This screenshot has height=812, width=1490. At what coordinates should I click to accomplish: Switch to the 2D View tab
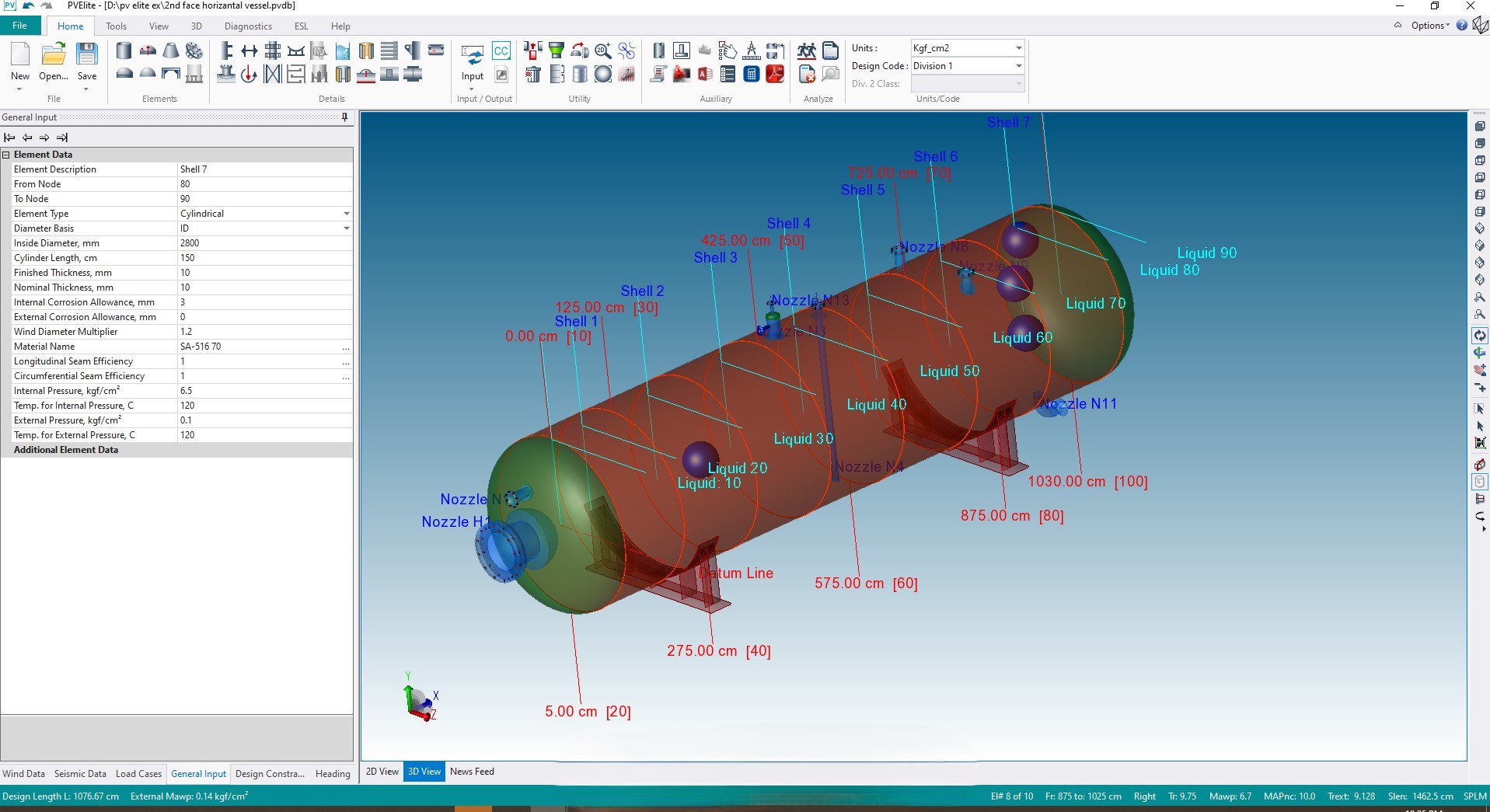click(x=382, y=772)
